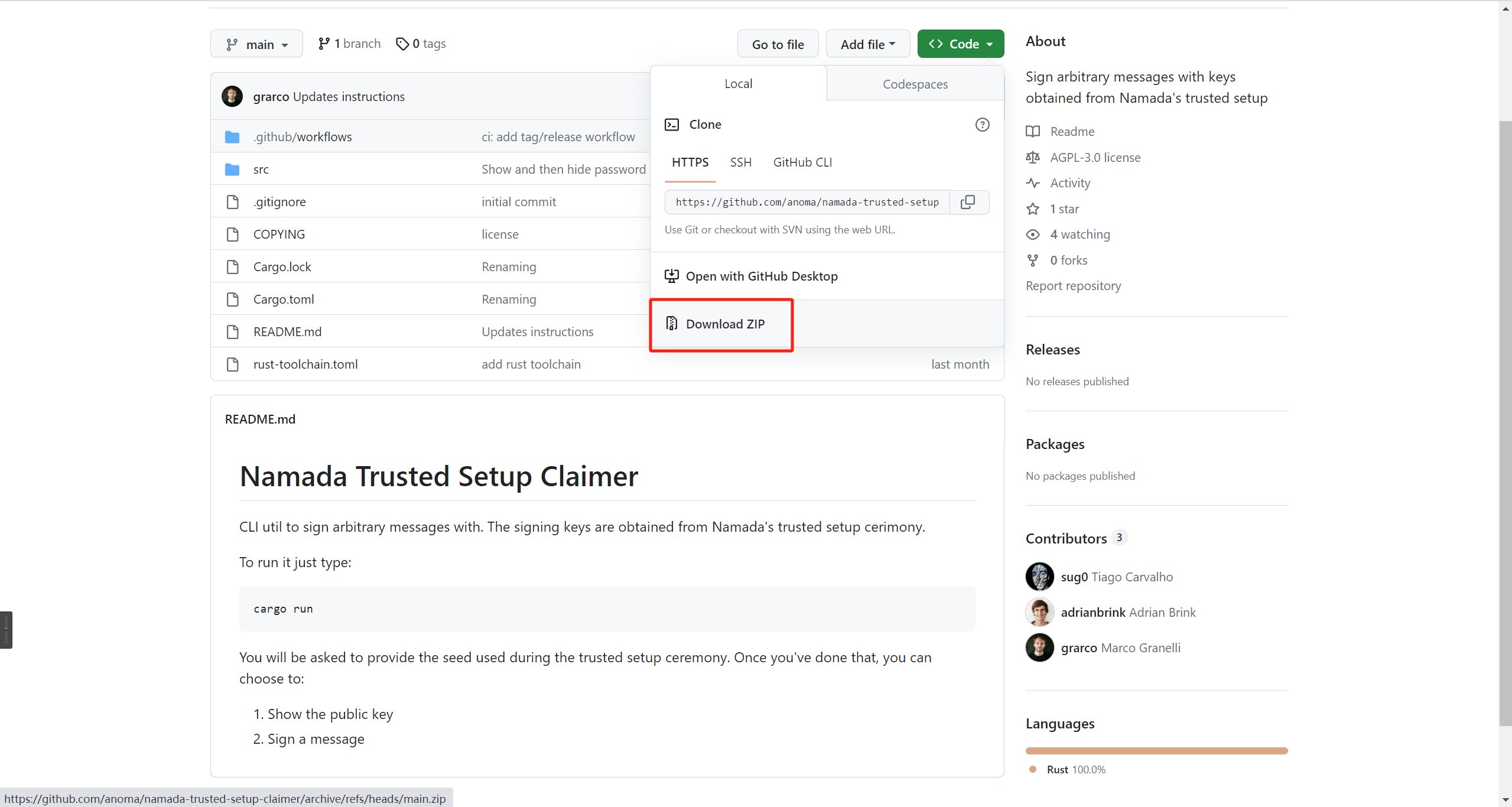Image resolution: width=1512 pixels, height=807 pixels.
Task: Open the main branch dropdown
Action: pos(256,44)
